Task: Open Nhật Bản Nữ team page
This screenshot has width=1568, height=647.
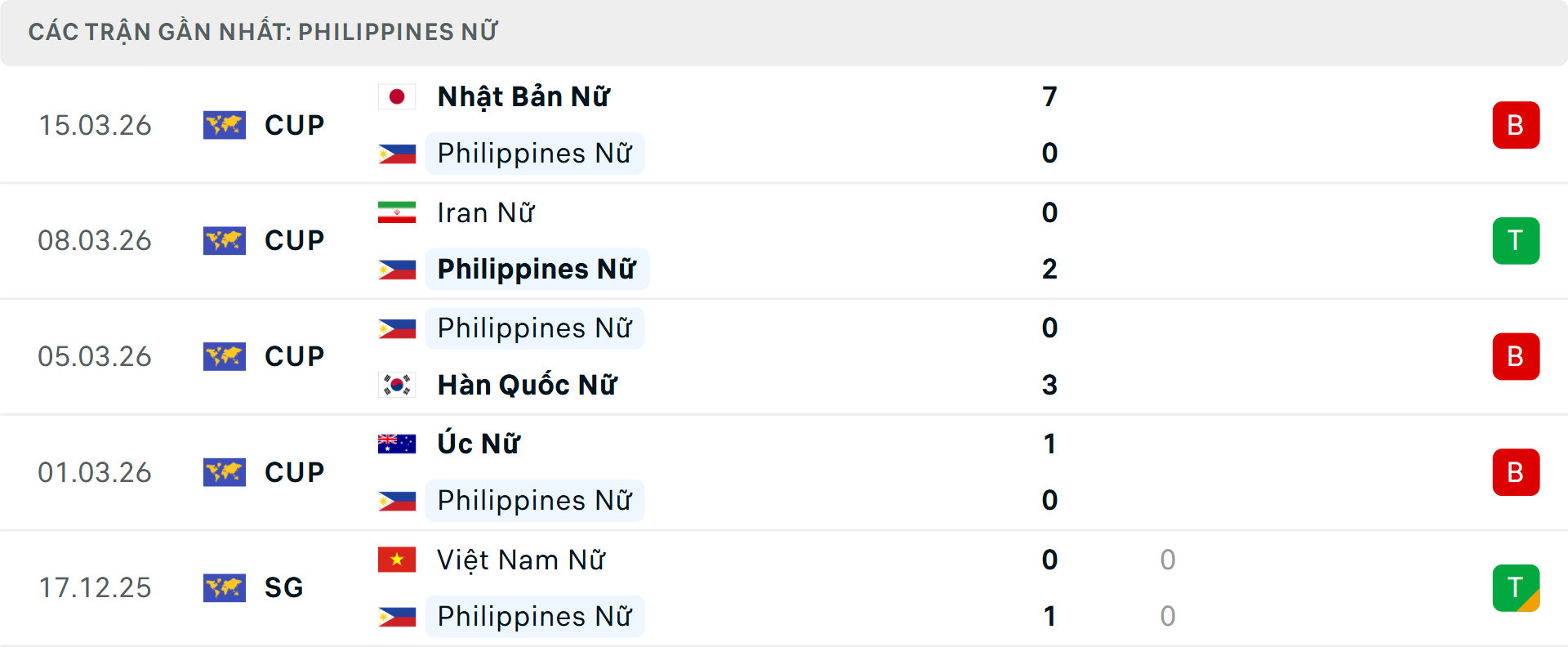Action: [x=523, y=96]
